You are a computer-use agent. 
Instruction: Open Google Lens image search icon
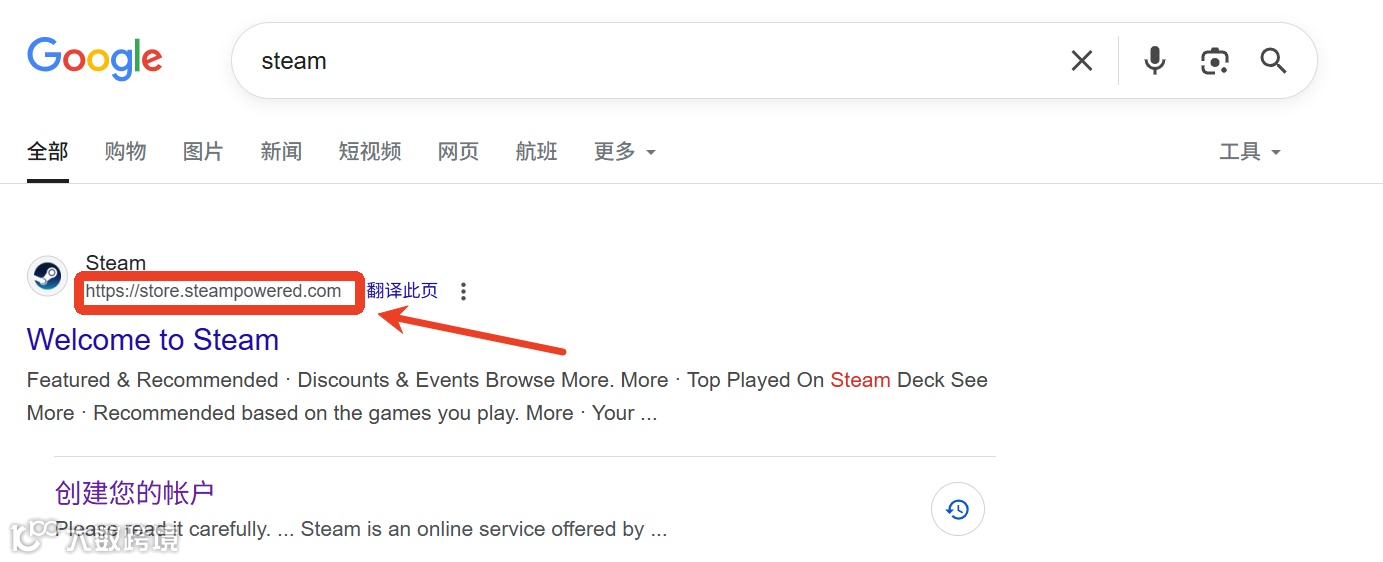(x=1214, y=61)
